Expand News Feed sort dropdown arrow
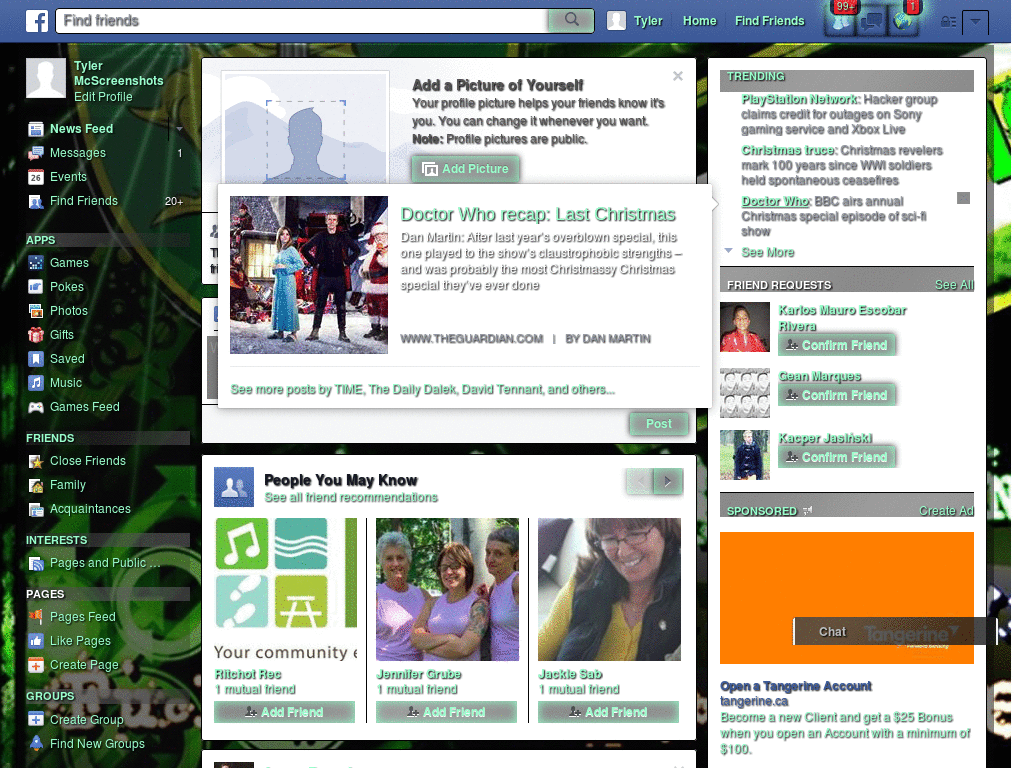This screenshot has height=768, width=1024. [x=179, y=129]
